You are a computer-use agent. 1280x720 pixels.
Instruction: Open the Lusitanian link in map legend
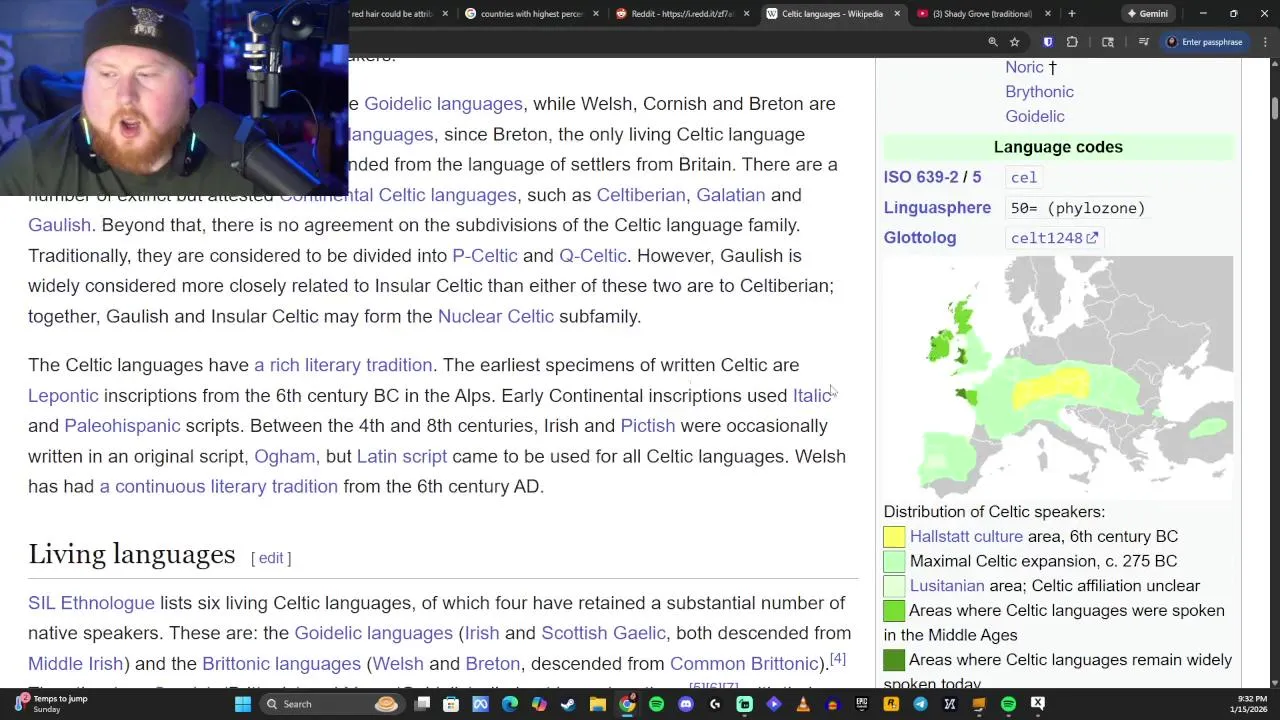pyautogui.click(x=947, y=586)
